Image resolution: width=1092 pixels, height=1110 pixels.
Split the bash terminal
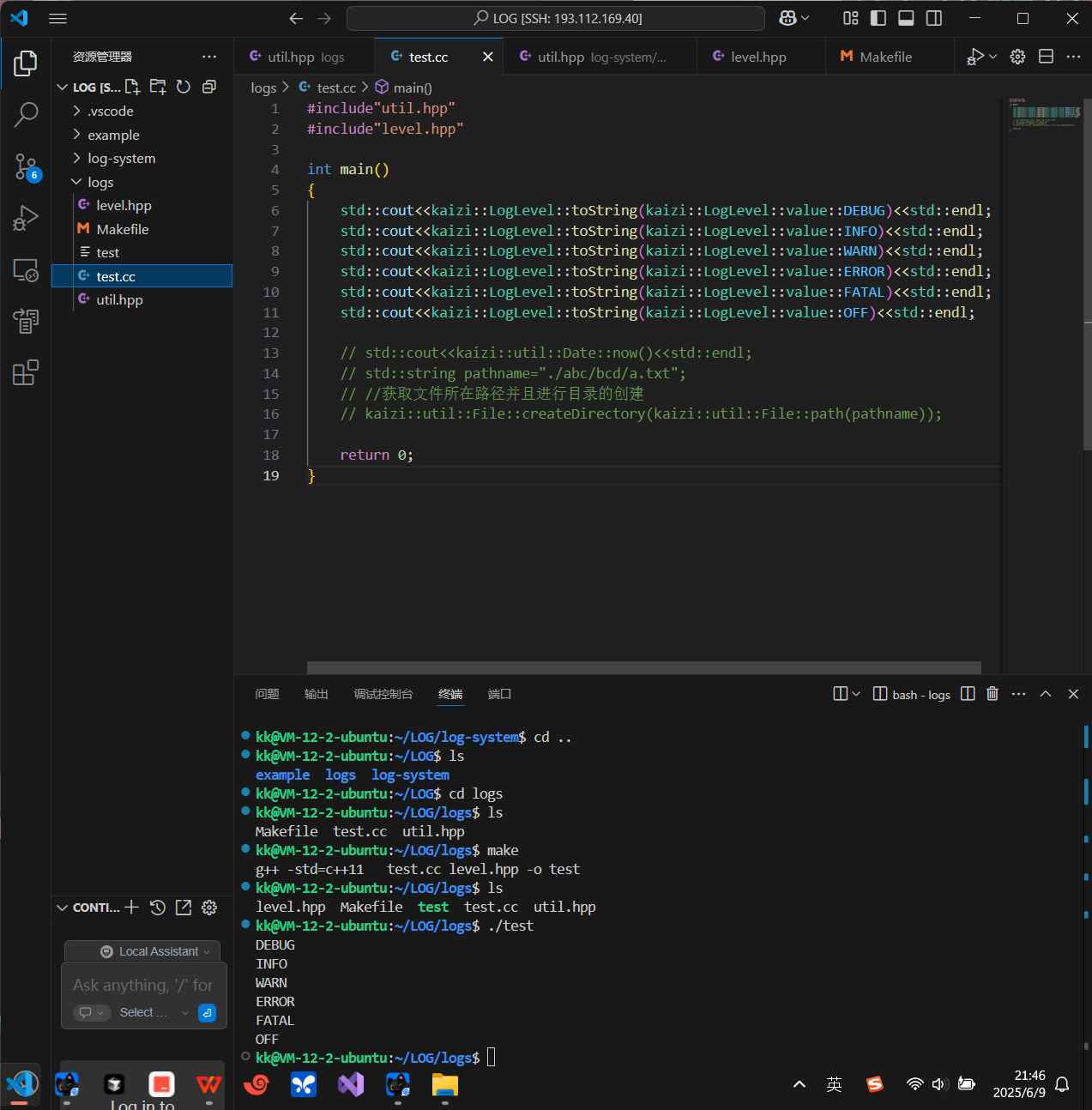tap(968, 694)
